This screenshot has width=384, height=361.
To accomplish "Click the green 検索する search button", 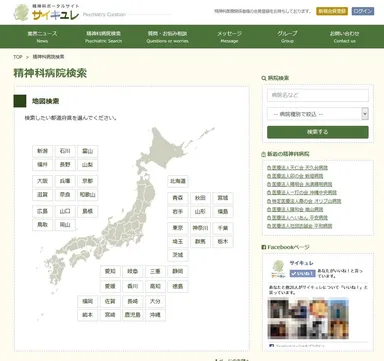I will click(318, 132).
